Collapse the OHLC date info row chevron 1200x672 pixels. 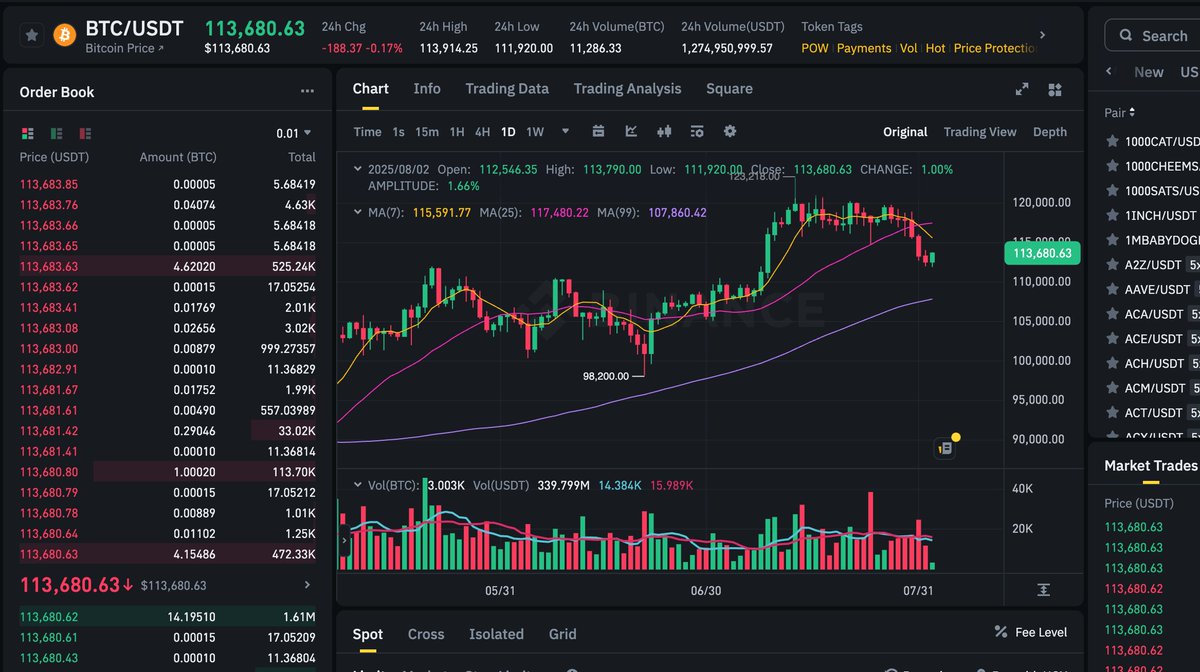click(359, 170)
